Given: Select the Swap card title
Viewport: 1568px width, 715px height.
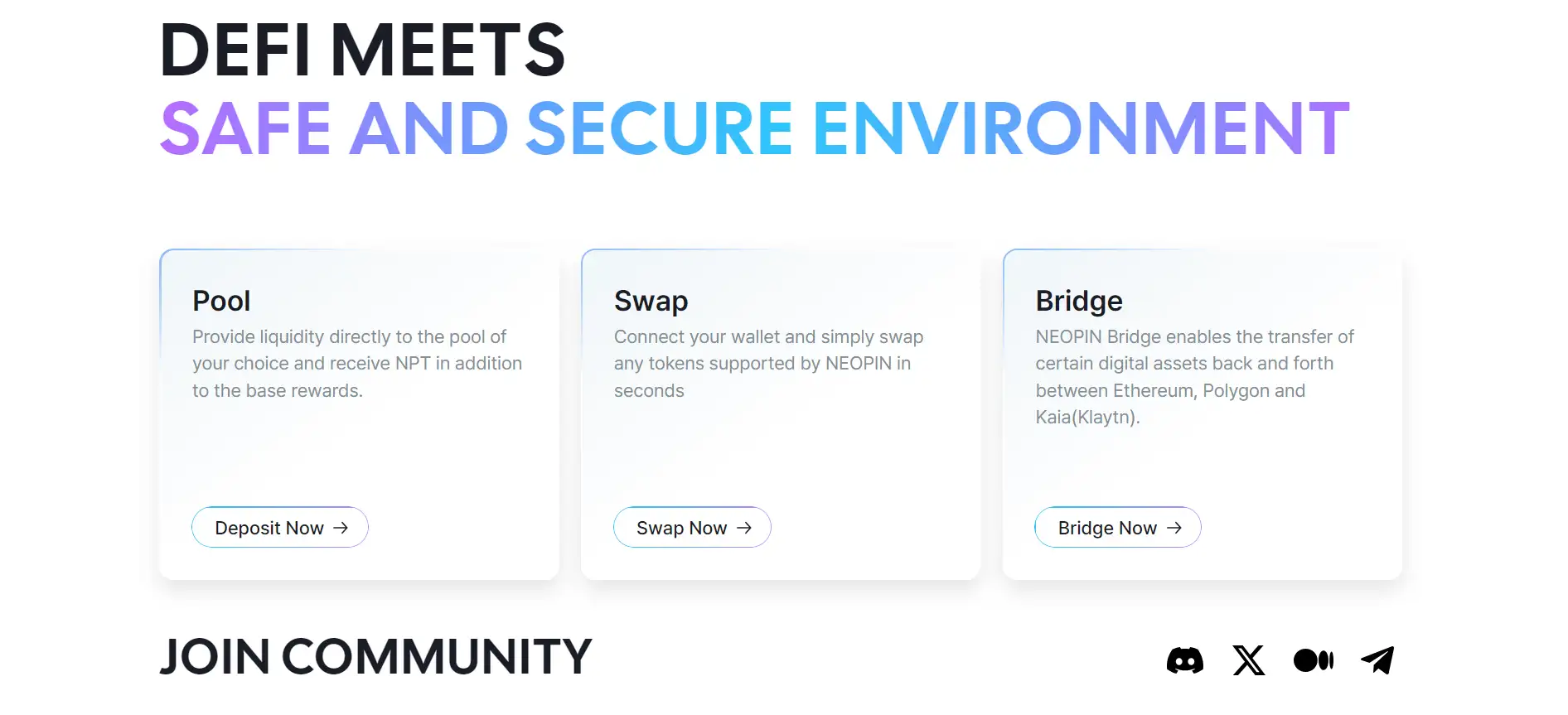Looking at the screenshot, I should [651, 301].
